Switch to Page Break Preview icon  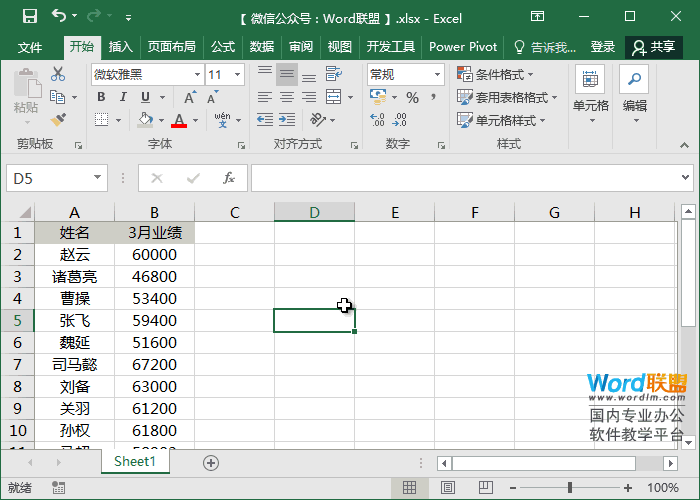coord(486,488)
